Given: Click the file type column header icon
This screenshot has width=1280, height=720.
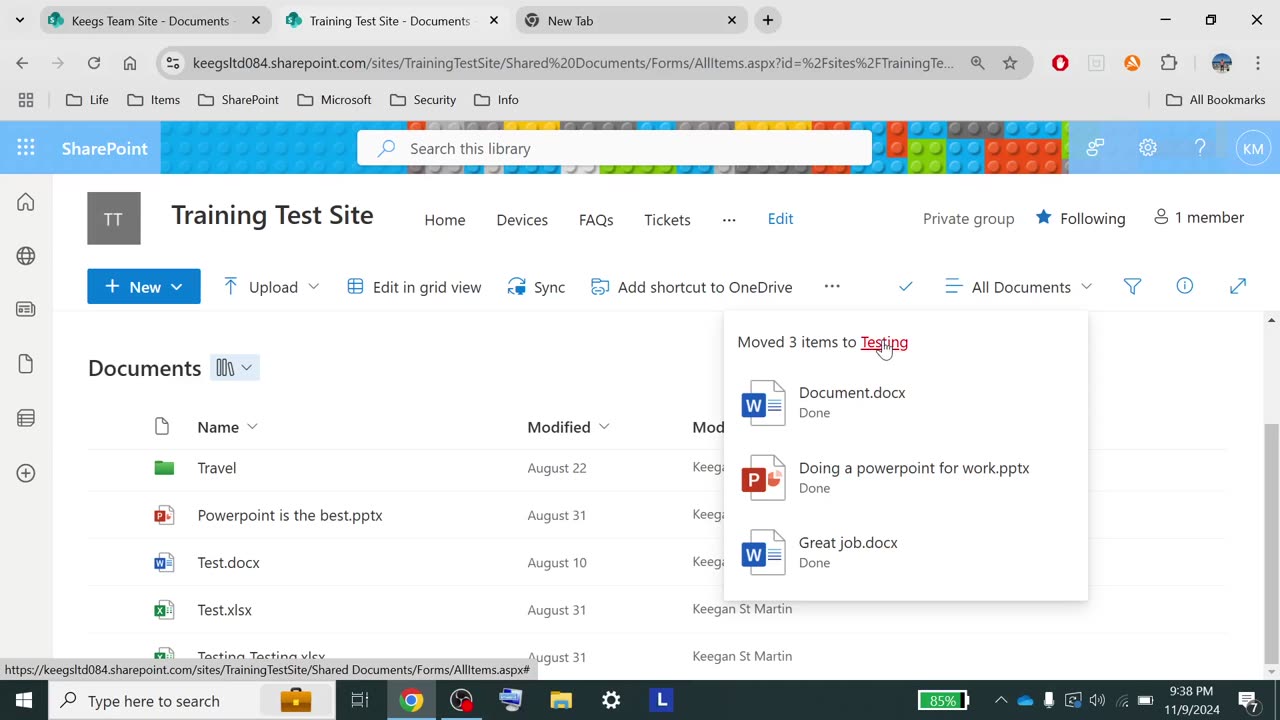Looking at the screenshot, I should pyautogui.click(x=162, y=427).
